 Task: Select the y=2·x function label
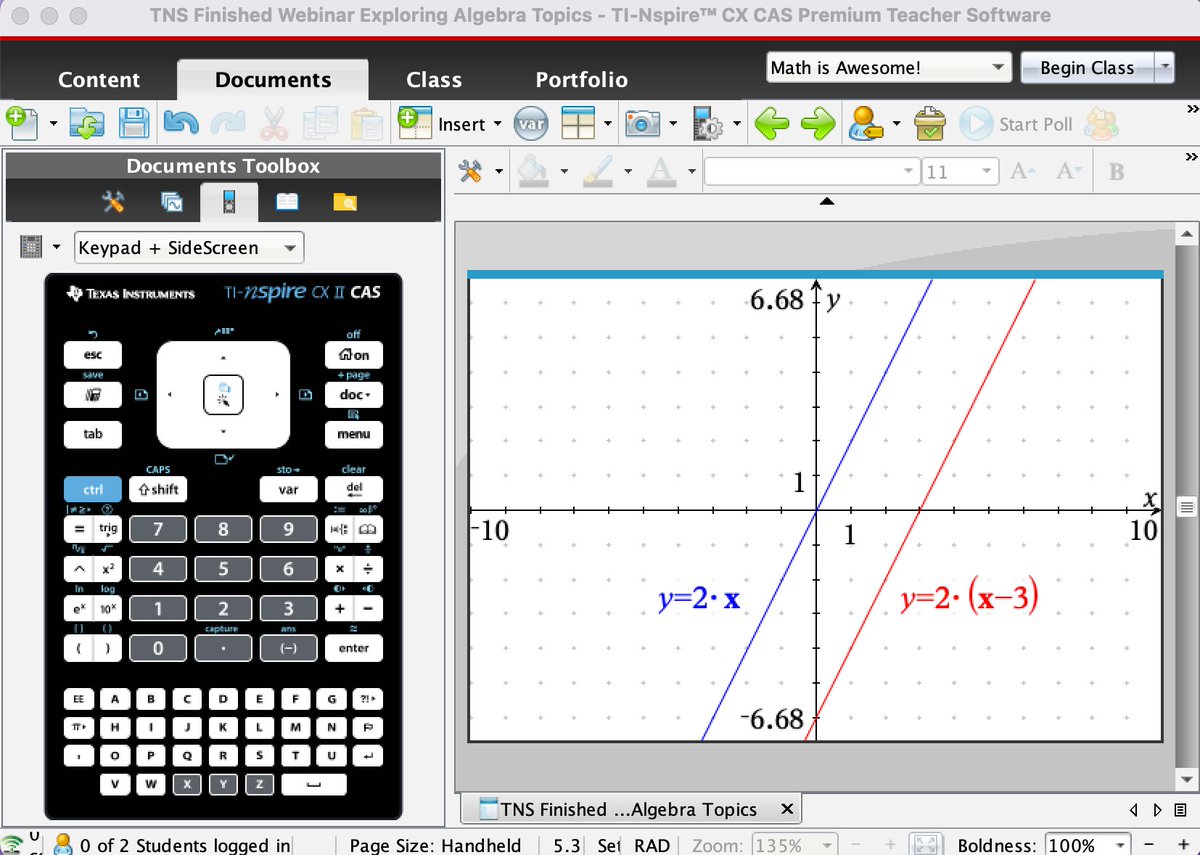[x=699, y=598]
